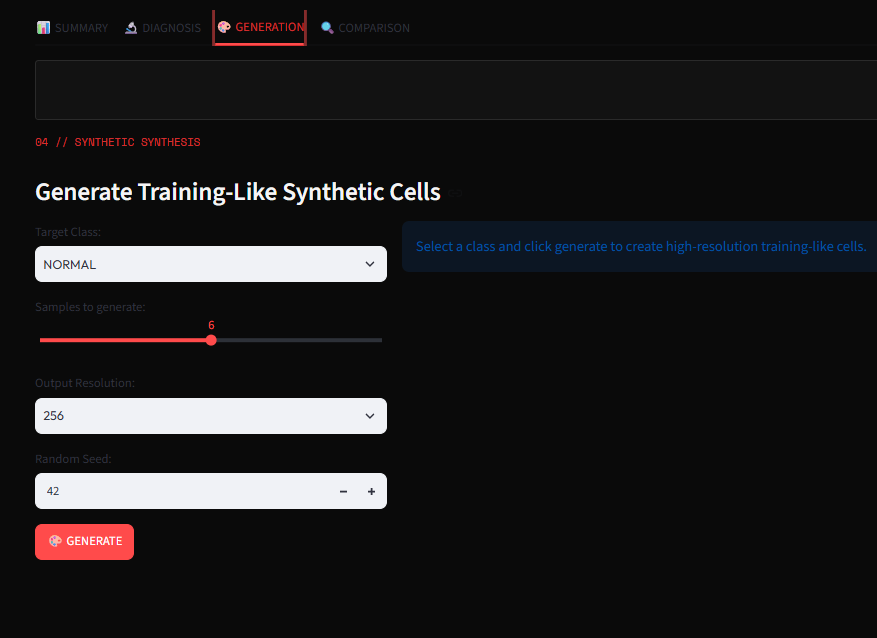Click the grey end of samples slider track
877x638 pixels.
tap(379, 340)
